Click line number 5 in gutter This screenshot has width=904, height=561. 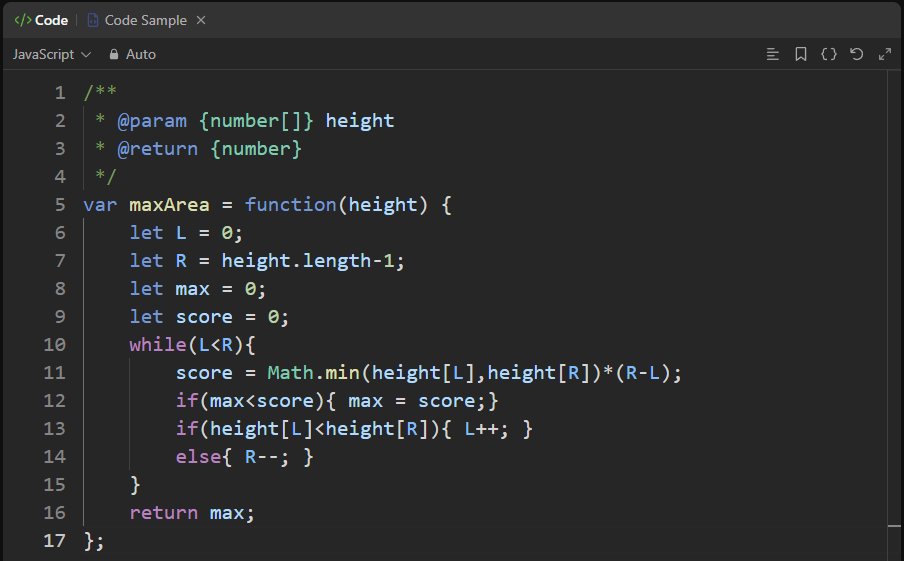click(60, 205)
